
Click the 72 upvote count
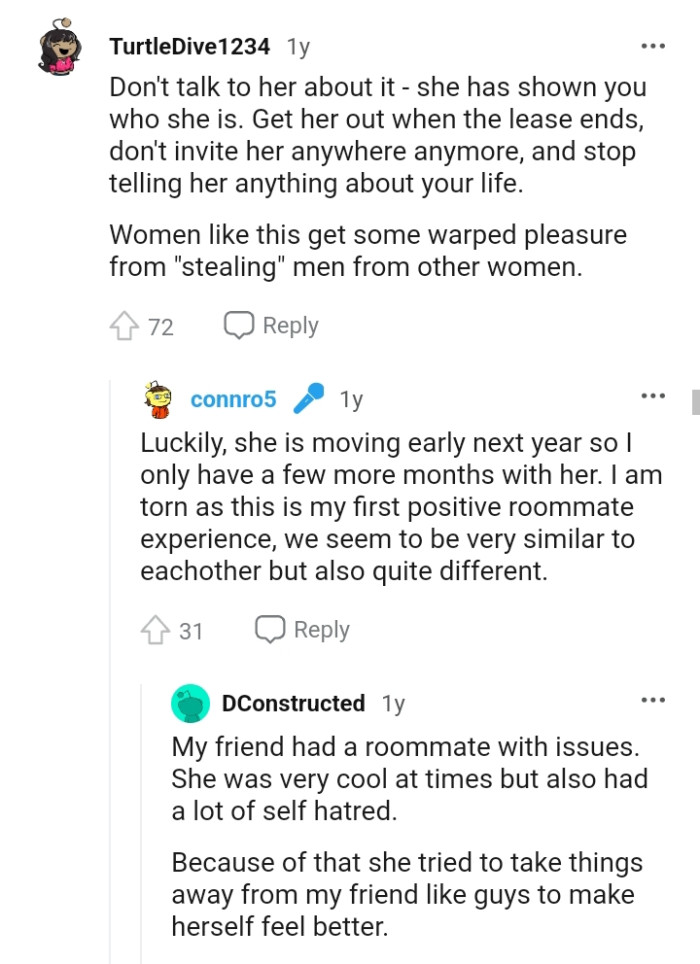(161, 326)
